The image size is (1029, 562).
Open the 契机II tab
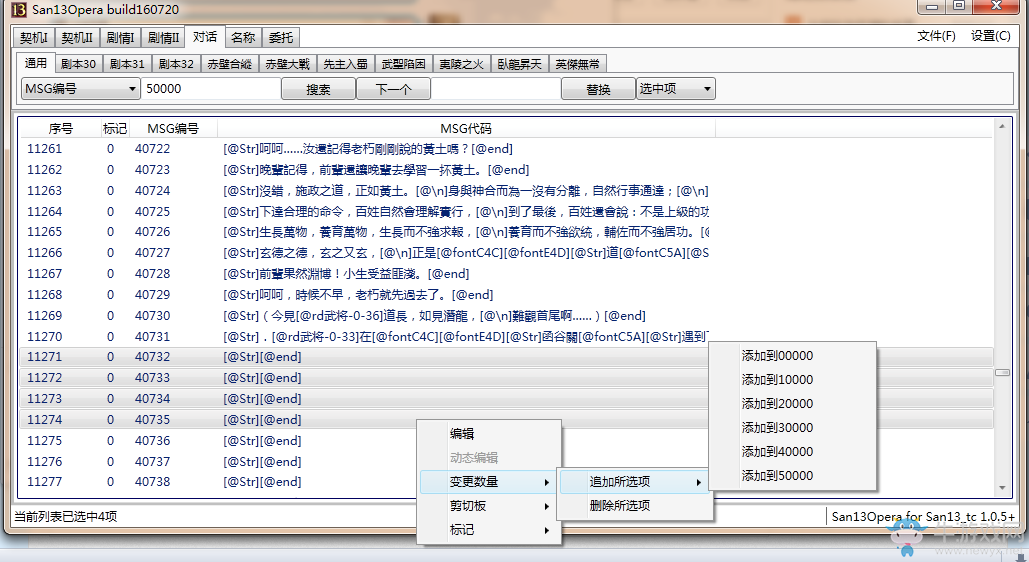(x=77, y=38)
